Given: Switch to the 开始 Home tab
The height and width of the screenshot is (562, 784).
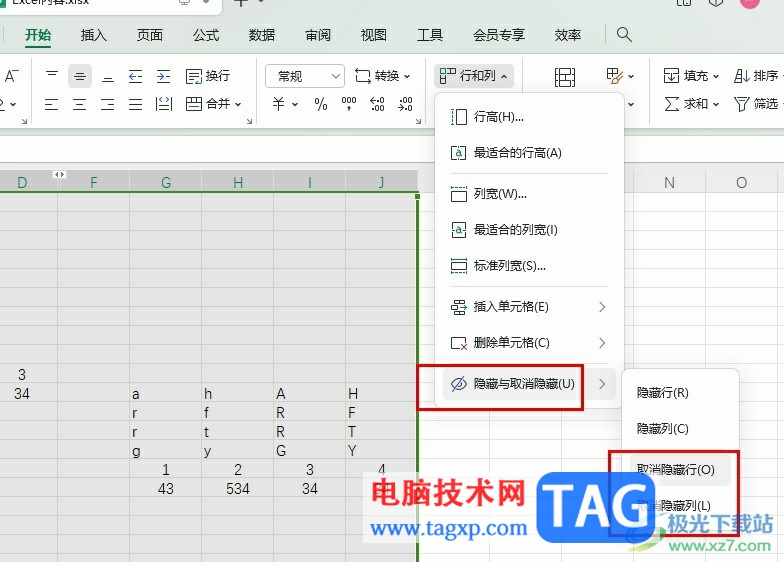Looking at the screenshot, I should (38, 35).
